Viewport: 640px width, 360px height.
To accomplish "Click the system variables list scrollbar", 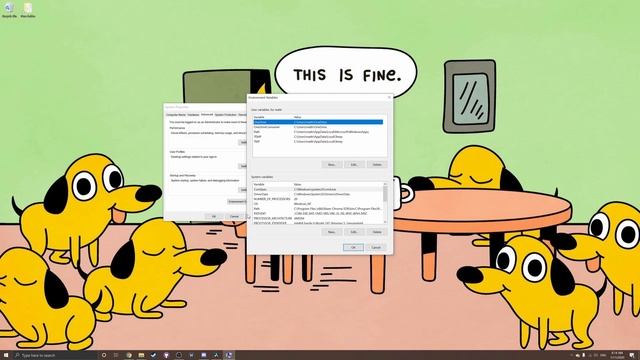I will tap(385, 194).
